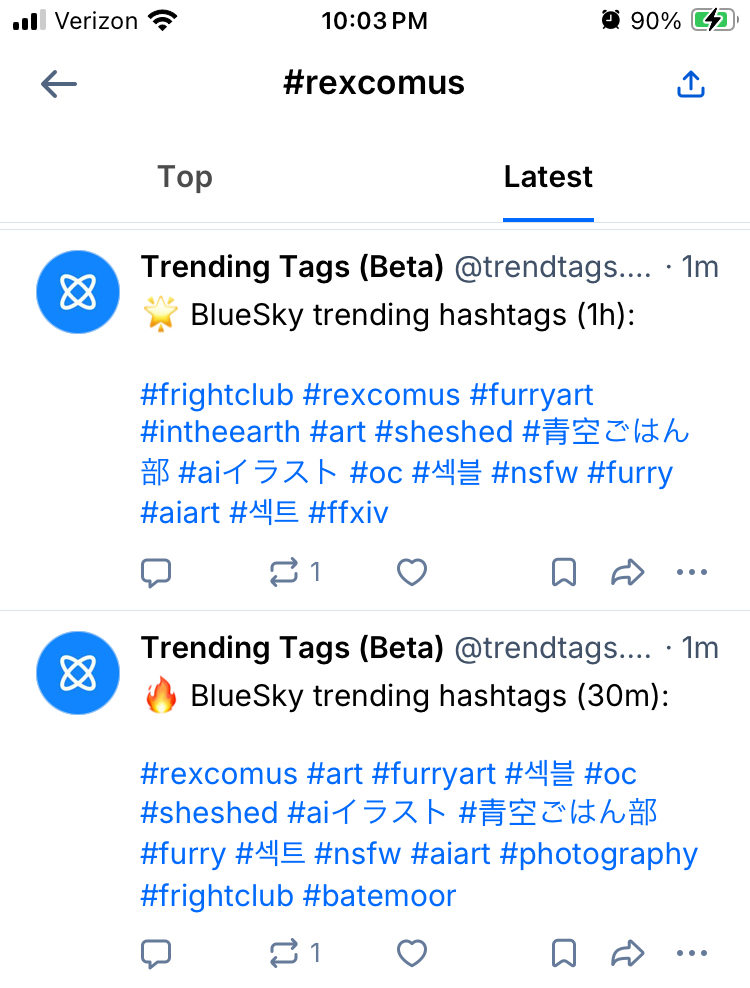Open Trending Tags avatar on the 1h post
750x988 pixels.
pyautogui.click(x=77, y=292)
